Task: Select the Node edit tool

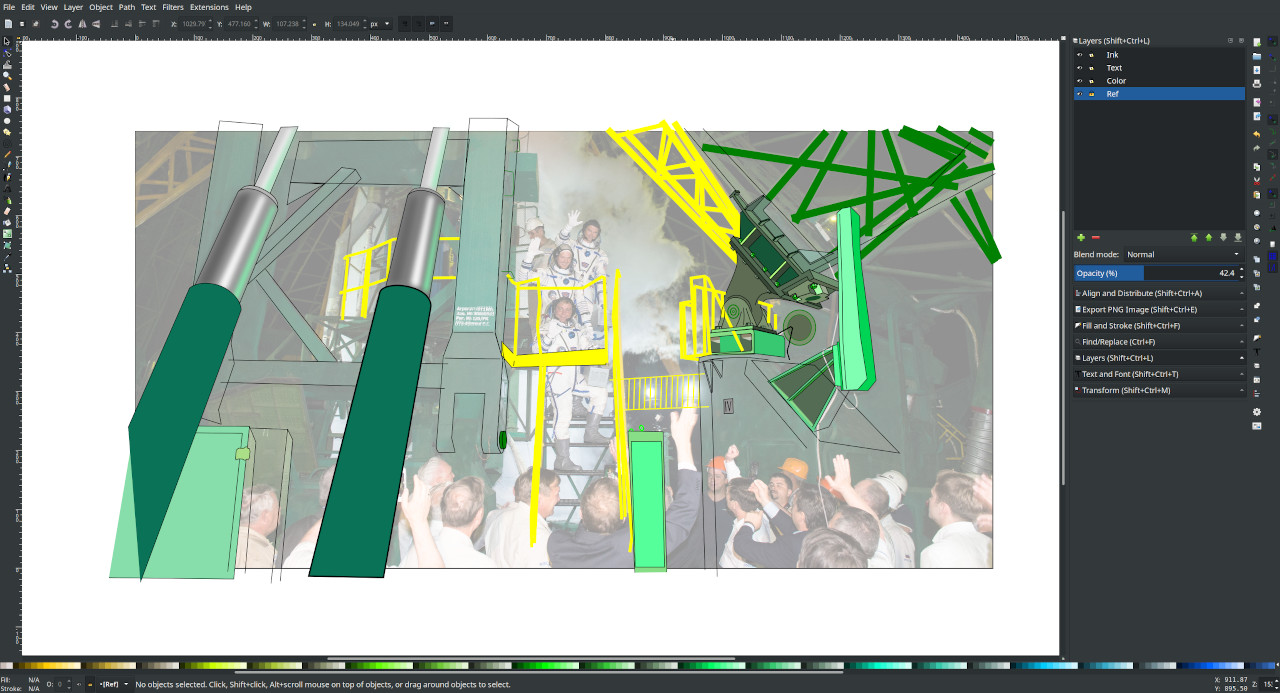Action: [7, 53]
